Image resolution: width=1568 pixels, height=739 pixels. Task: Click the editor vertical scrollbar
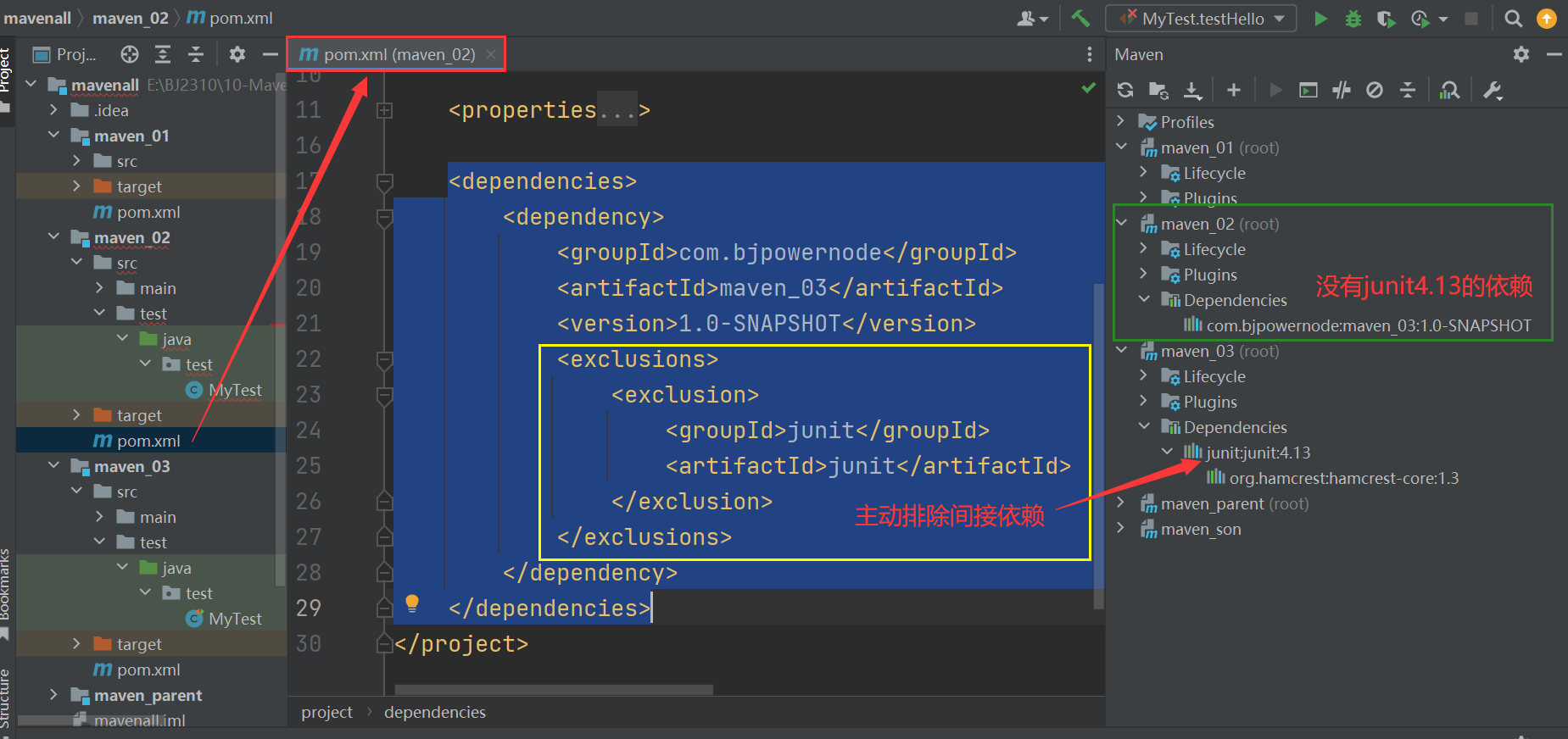point(1098,446)
